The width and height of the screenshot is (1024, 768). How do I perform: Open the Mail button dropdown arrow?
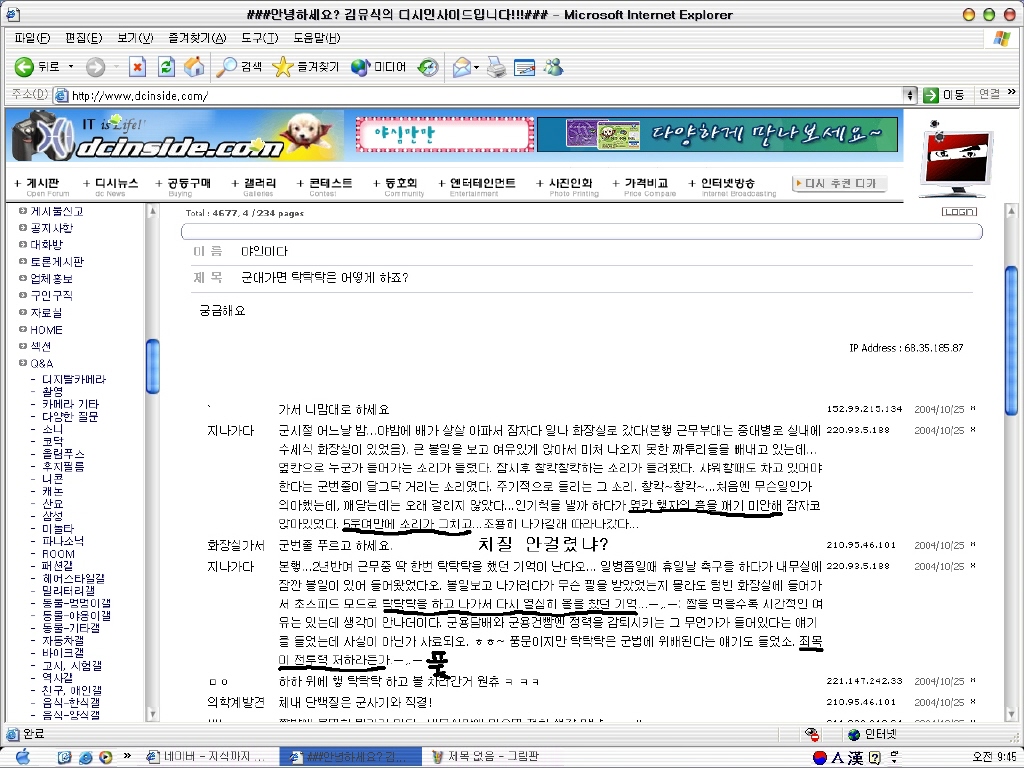477,67
